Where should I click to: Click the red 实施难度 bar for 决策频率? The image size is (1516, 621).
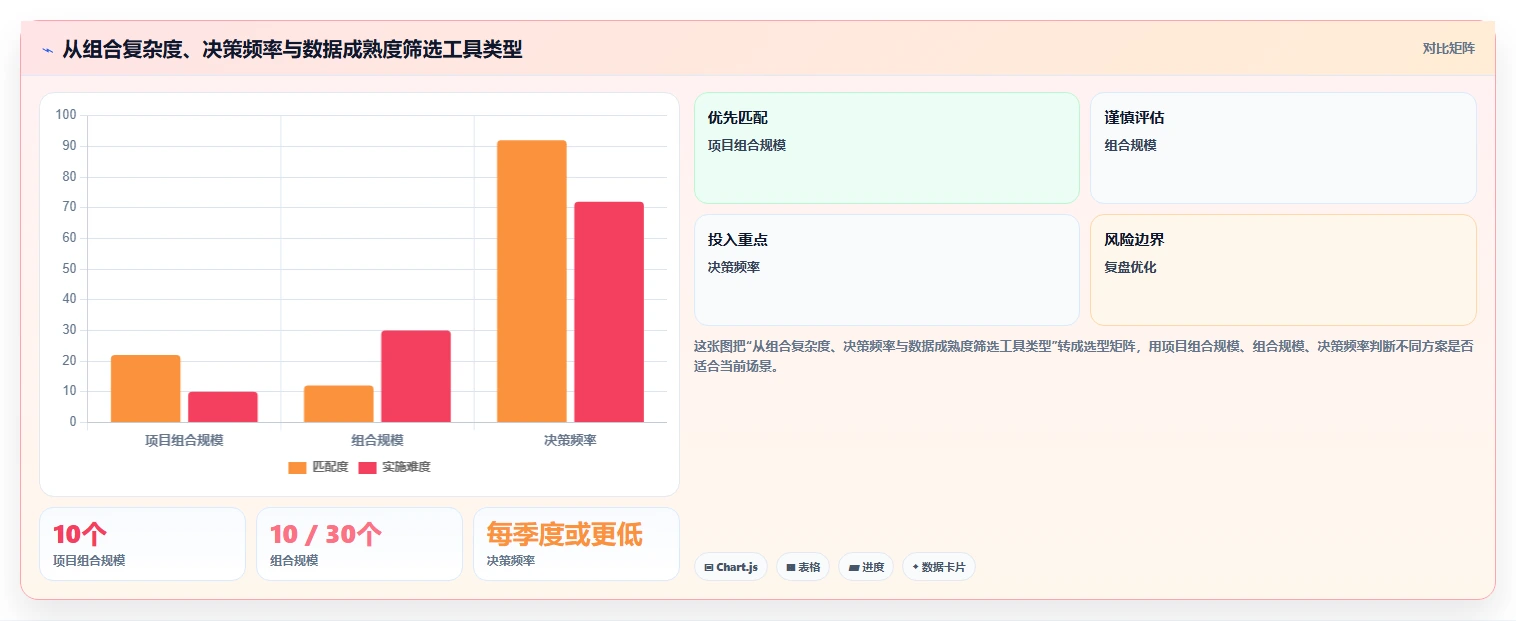609,312
